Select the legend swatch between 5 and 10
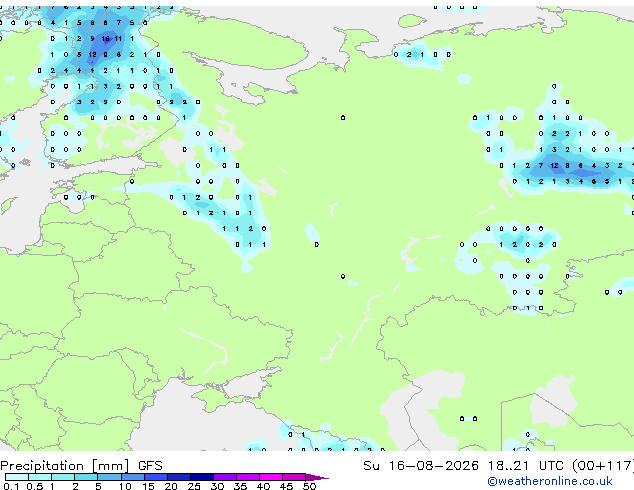This screenshot has height=490, width=634. point(109,477)
